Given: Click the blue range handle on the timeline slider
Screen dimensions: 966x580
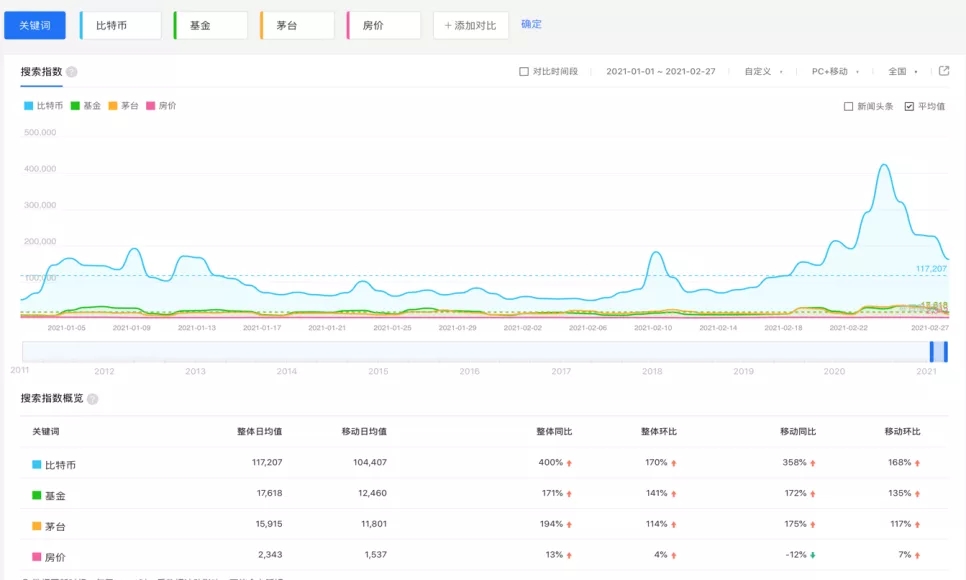Looking at the screenshot, I should coord(939,351).
